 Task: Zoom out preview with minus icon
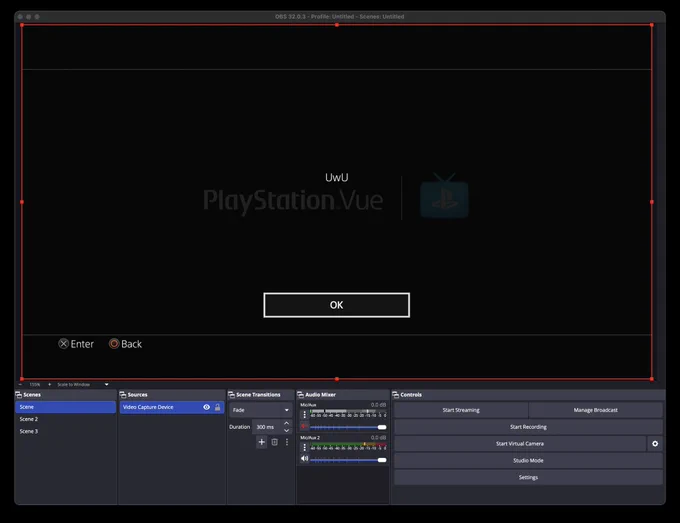20,384
